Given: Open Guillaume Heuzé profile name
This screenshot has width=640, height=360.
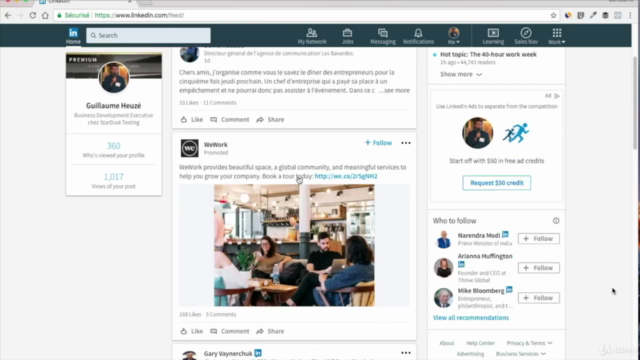Looking at the screenshot, I should pos(113,106).
